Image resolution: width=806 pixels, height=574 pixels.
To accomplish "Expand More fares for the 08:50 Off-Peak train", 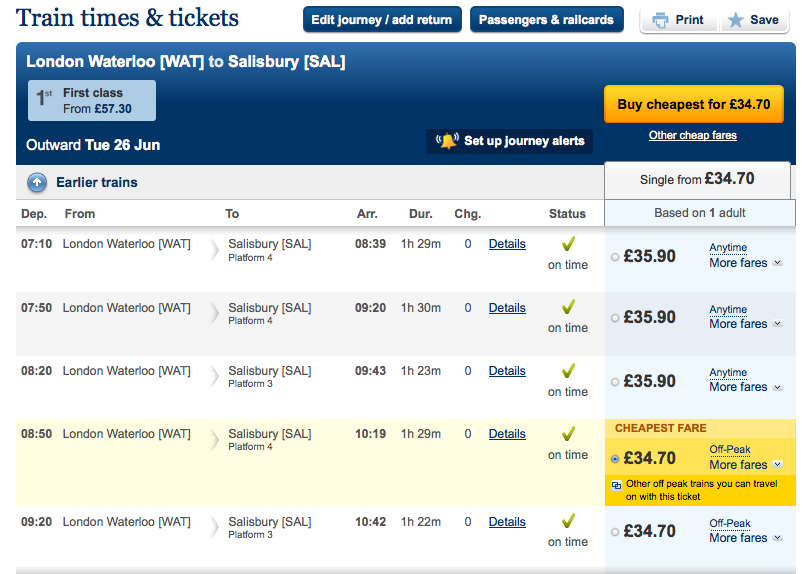I will tap(744, 465).
